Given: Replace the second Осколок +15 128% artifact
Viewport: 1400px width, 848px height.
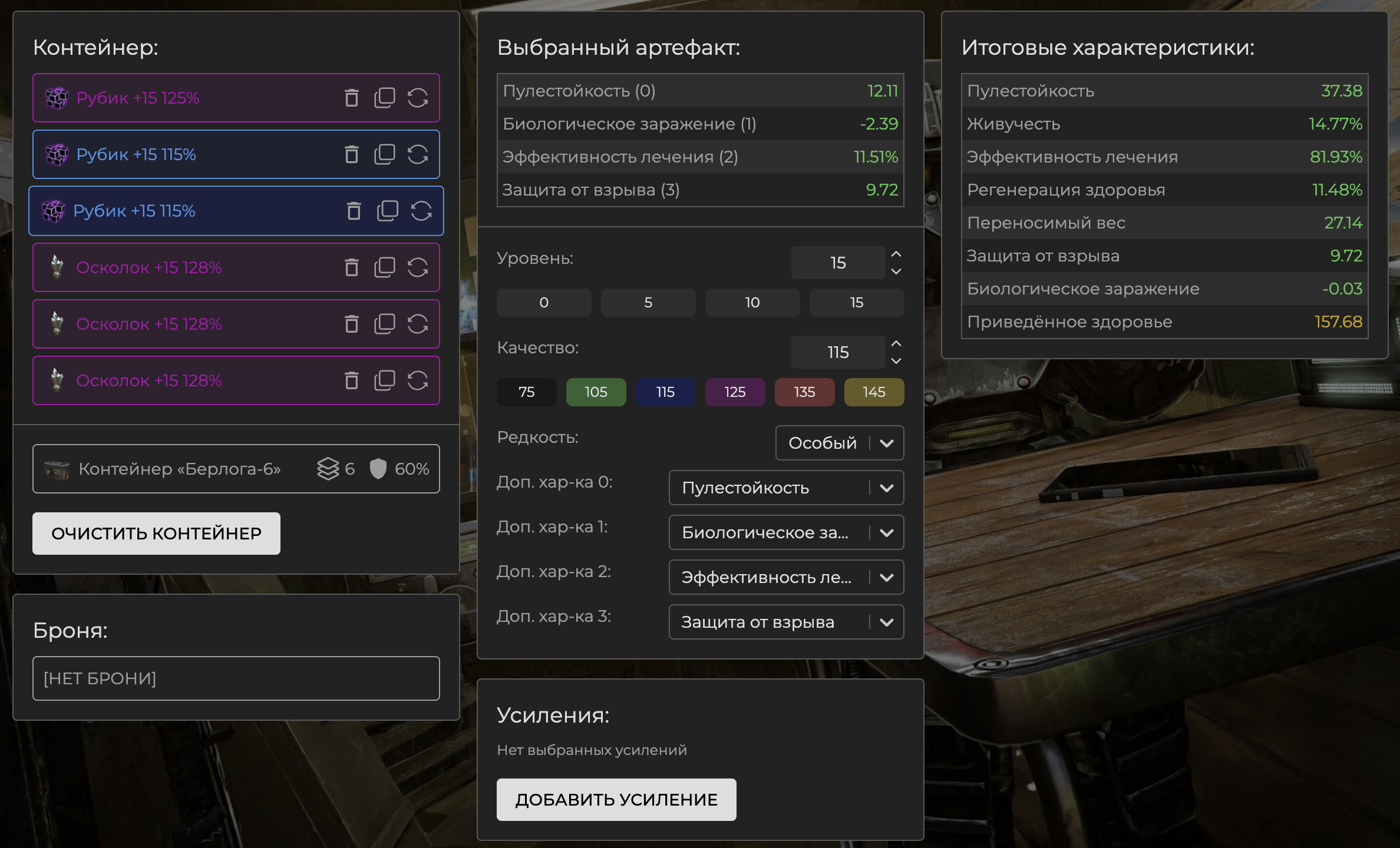Looking at the screenshot, I should (x=418, y=324).
